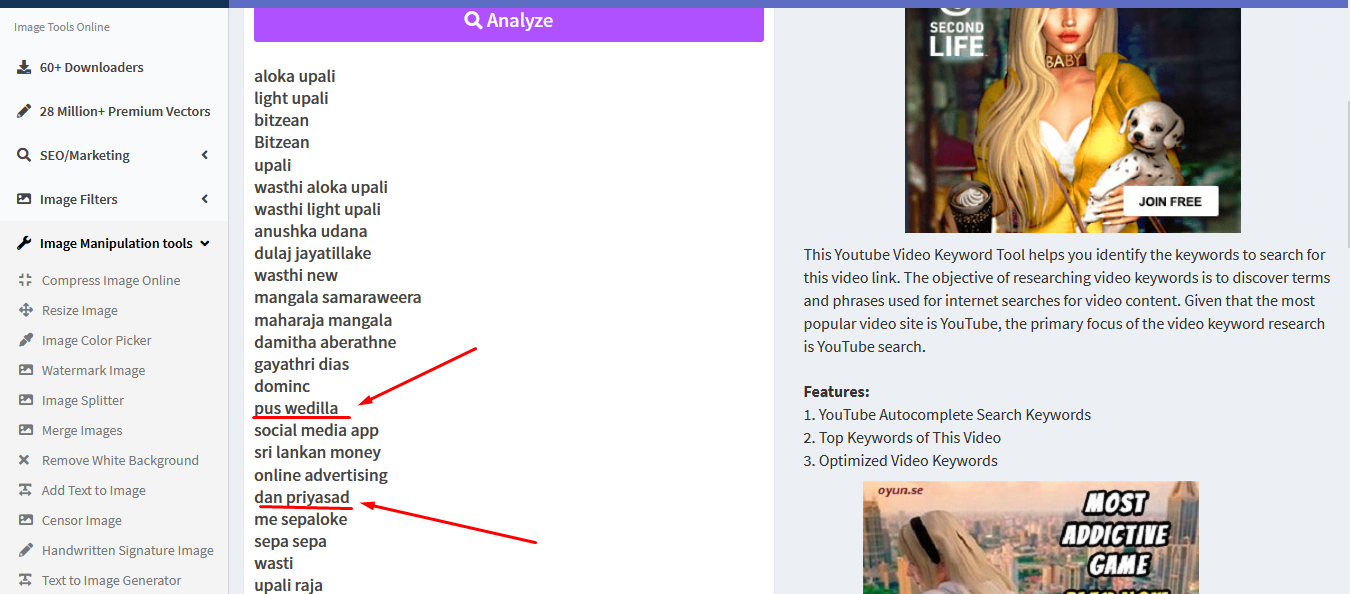The height and width of the screenshot is (594, 1350).
Task: Click keyword "wasthi aloka upali"
Action: [x=321, y=187]
